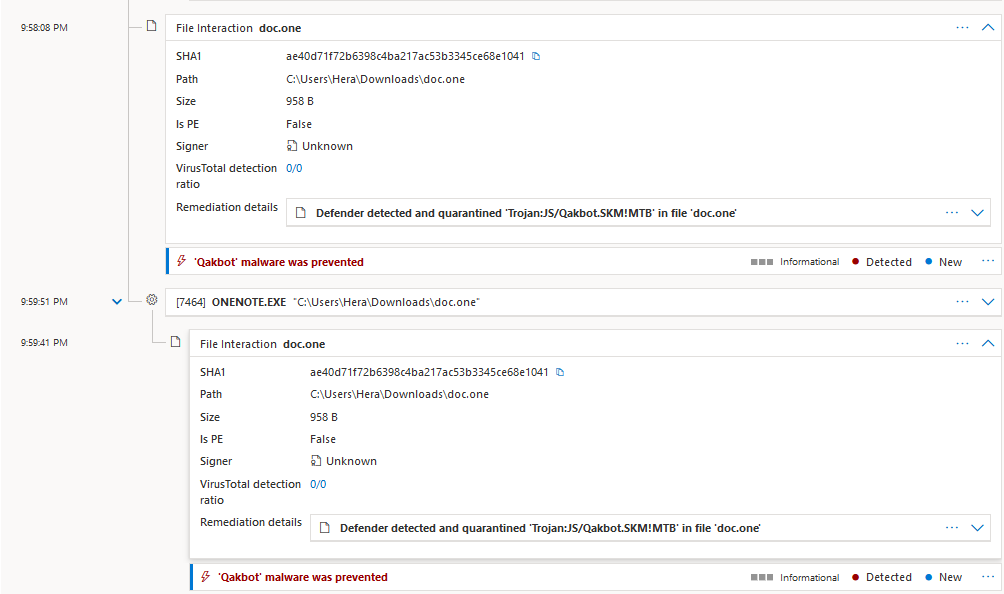The width and height of the screenshot is (1004, 594).
Task: Click the lightning alert icon in the 9:58:08 PM Qakbot alert
Action: 182,261
